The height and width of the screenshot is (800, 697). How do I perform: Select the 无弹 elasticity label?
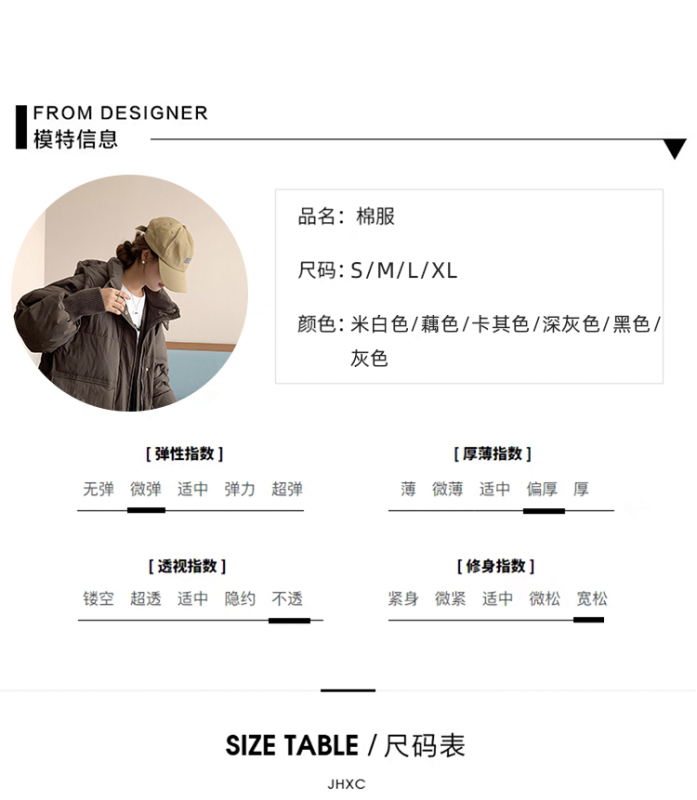click(98, 489)
